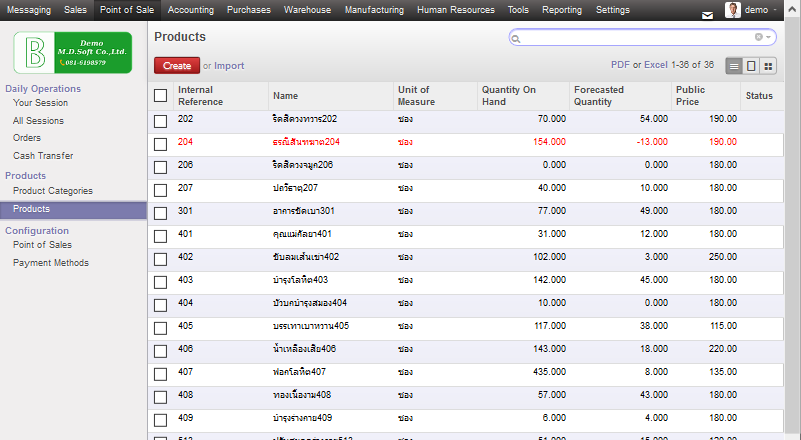Click the demo user avatar
Screen dimensions: 801x440
pos(733,10)
